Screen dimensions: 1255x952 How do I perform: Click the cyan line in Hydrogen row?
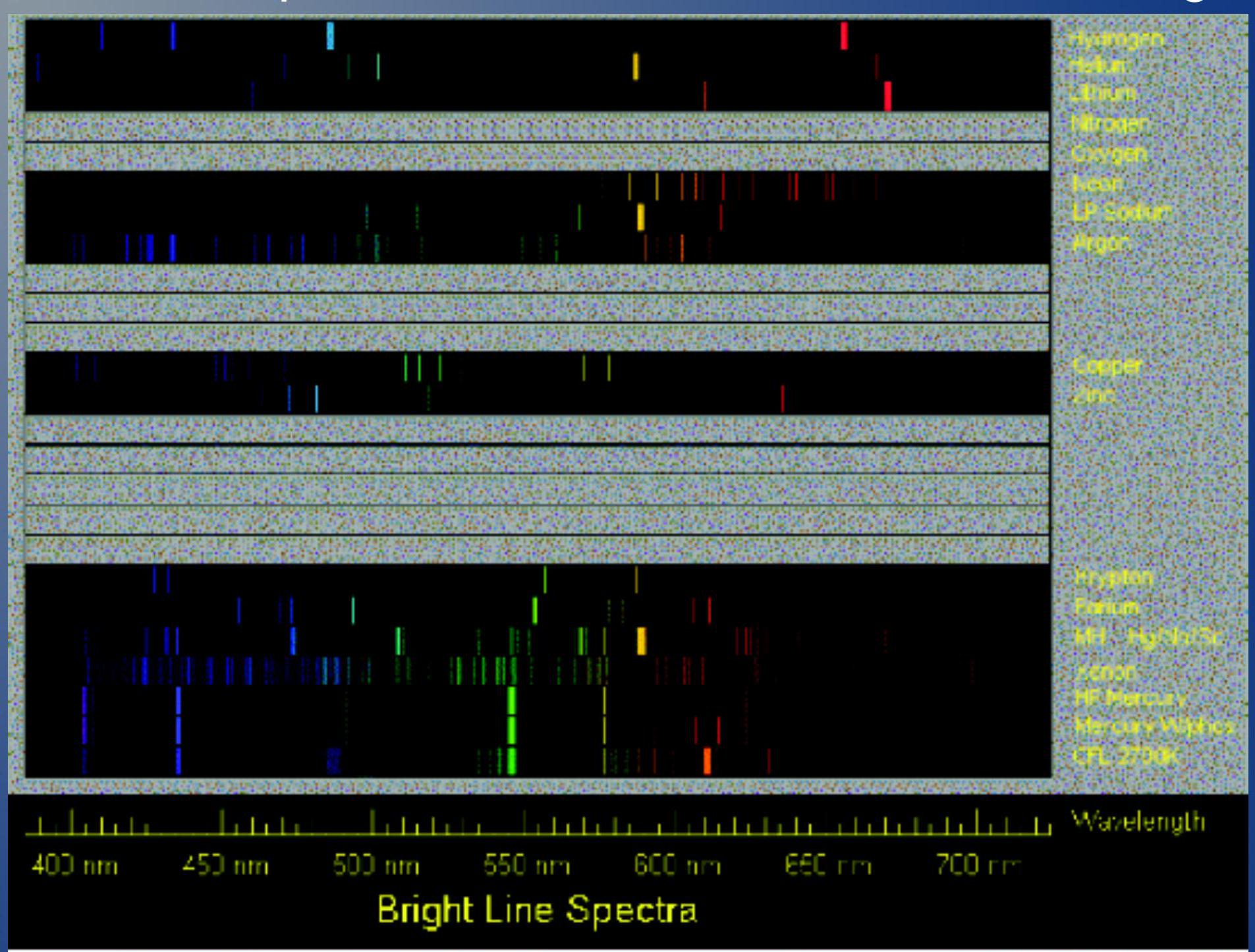[330, 36]
